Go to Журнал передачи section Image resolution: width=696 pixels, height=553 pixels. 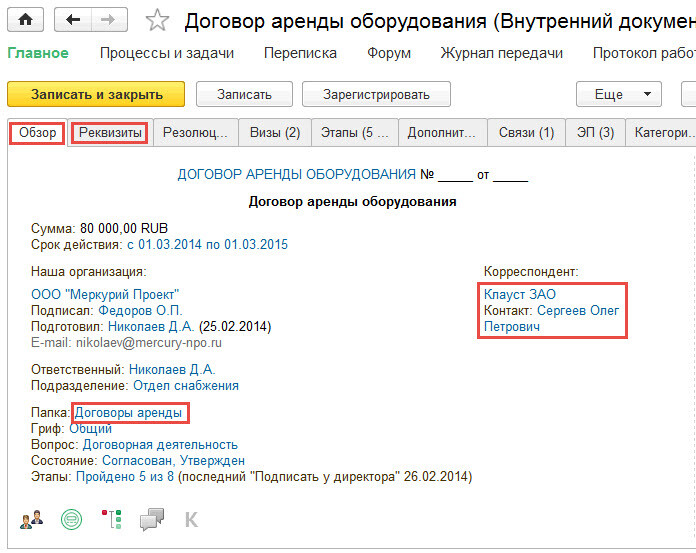coord(501,53)
